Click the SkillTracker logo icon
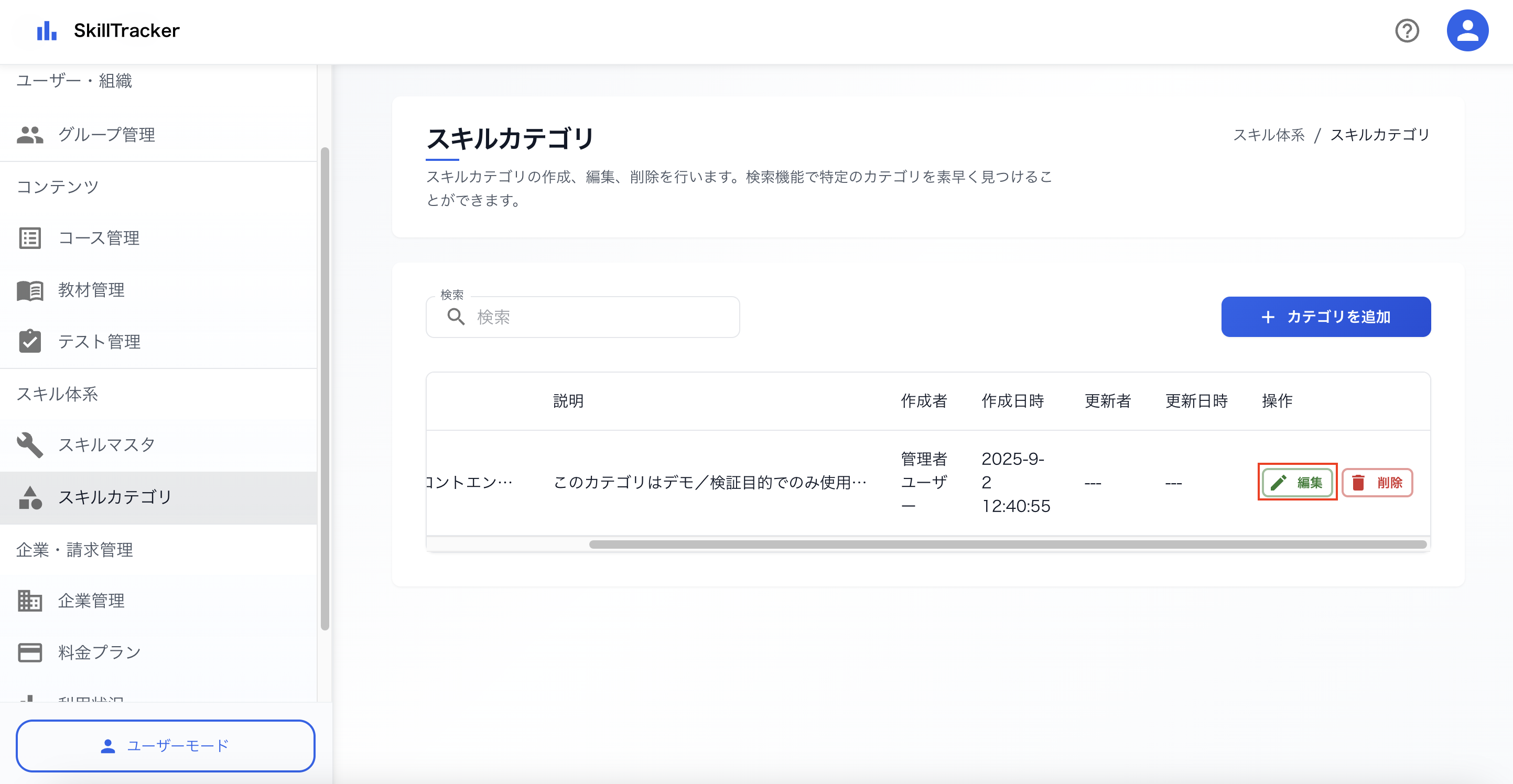Image resolution: width=1513 pixels, height=784 pixels. (47, 30)
